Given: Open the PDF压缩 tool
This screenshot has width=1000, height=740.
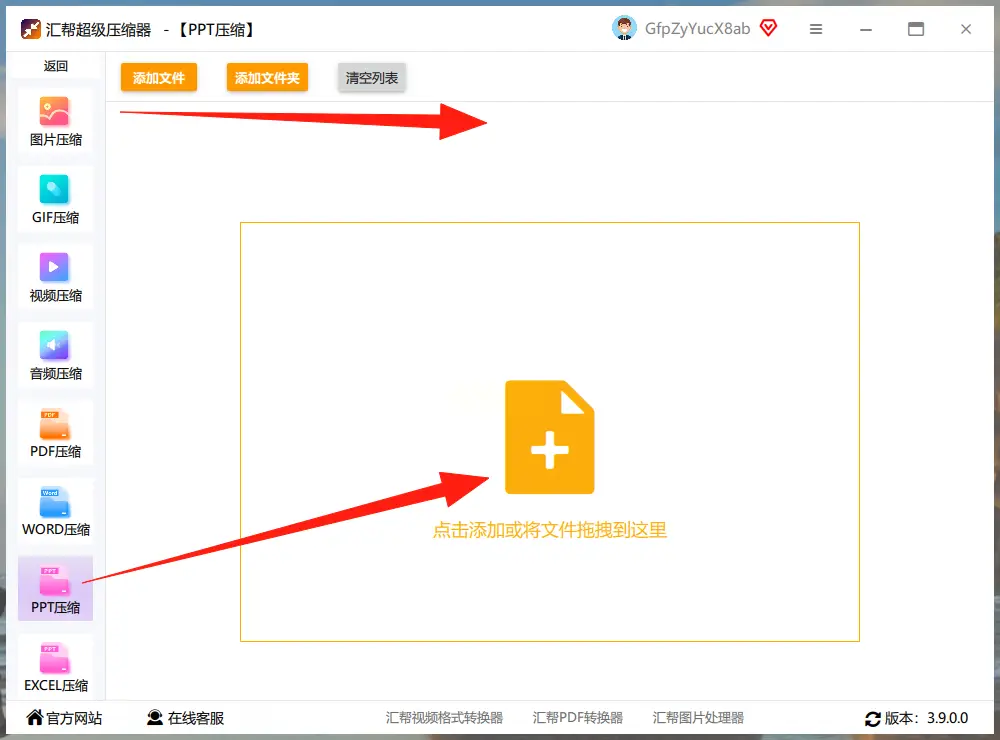Looking at the screenshot, I should coord(55,432).
